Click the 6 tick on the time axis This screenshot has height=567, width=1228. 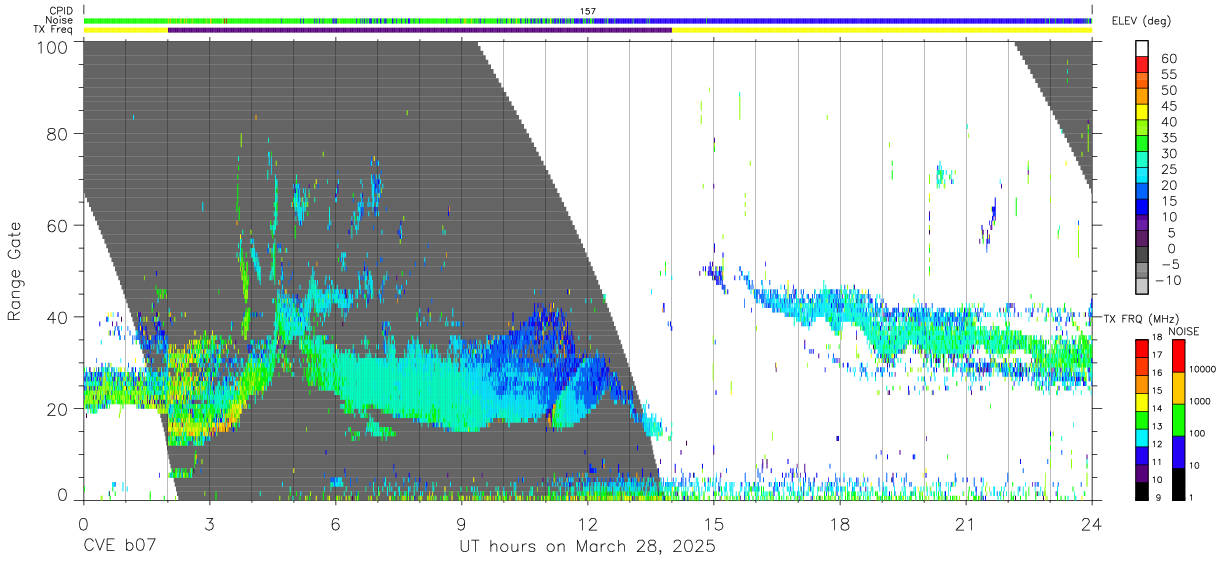pos(335,523)
